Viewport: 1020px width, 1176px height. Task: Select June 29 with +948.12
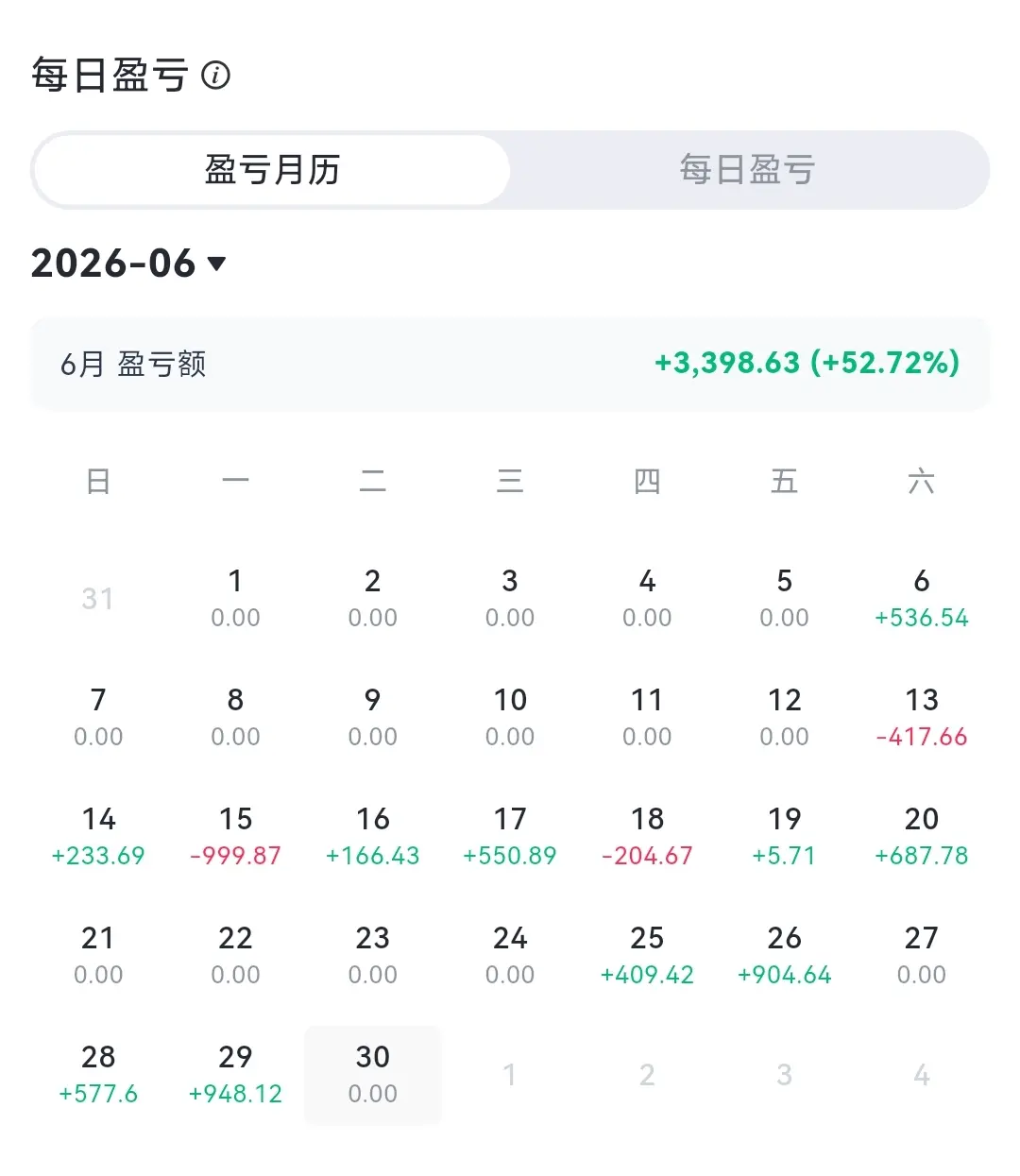click(235, 1075)
